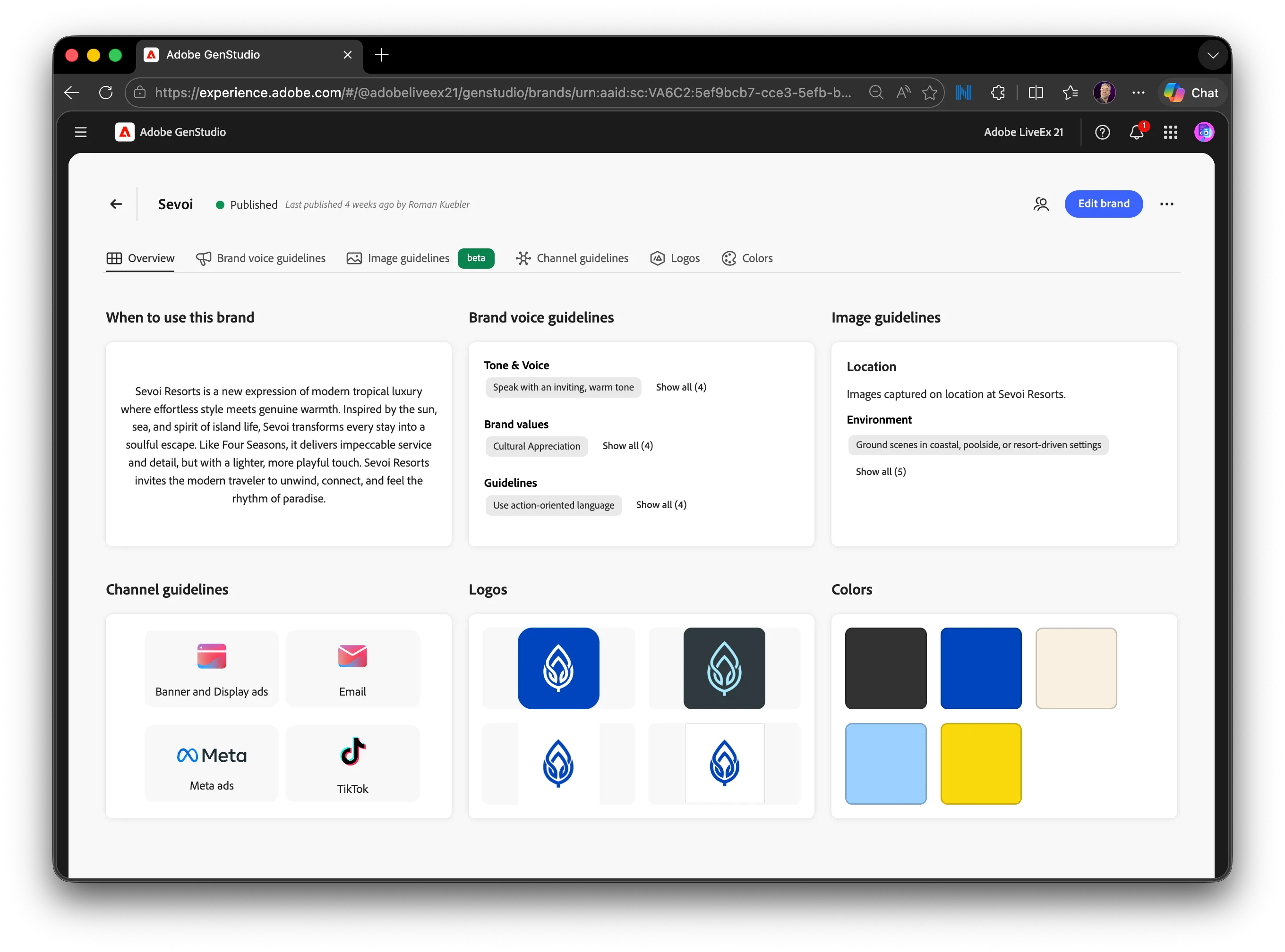Open browser extensions puzzle icon
The width and height of the screenshot is (1285, 952).
(x=998, y=92)
